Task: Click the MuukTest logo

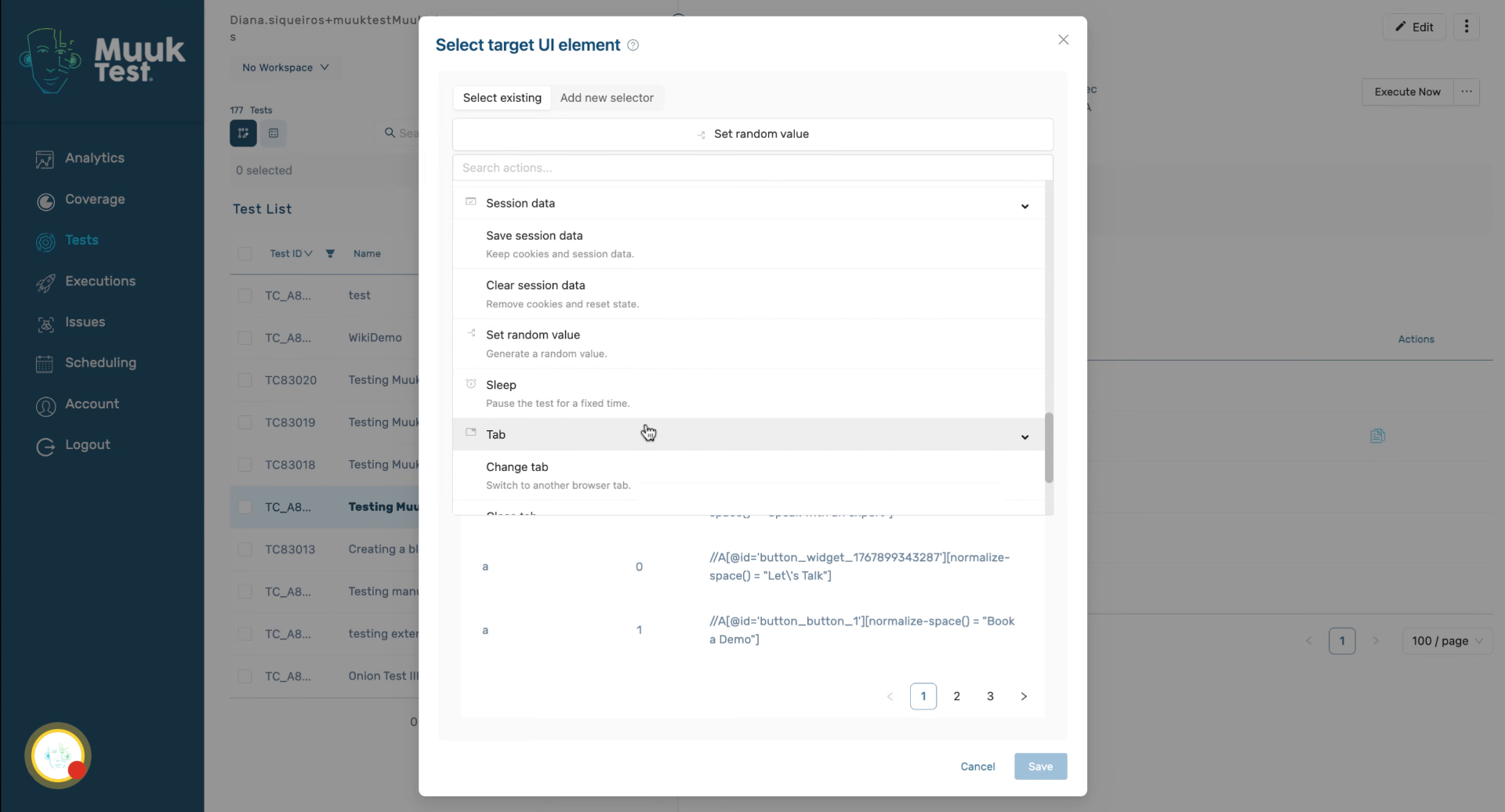Action: click(x=102, y=60)
